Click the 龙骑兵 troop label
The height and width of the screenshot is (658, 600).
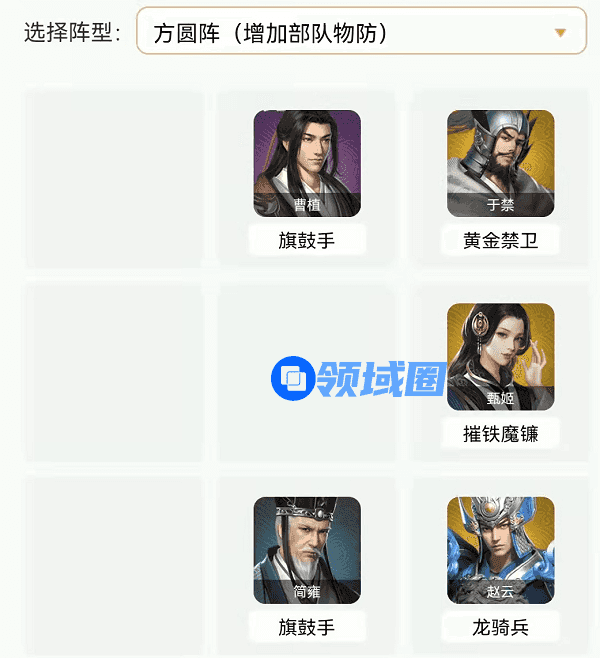tap(501, 627)
